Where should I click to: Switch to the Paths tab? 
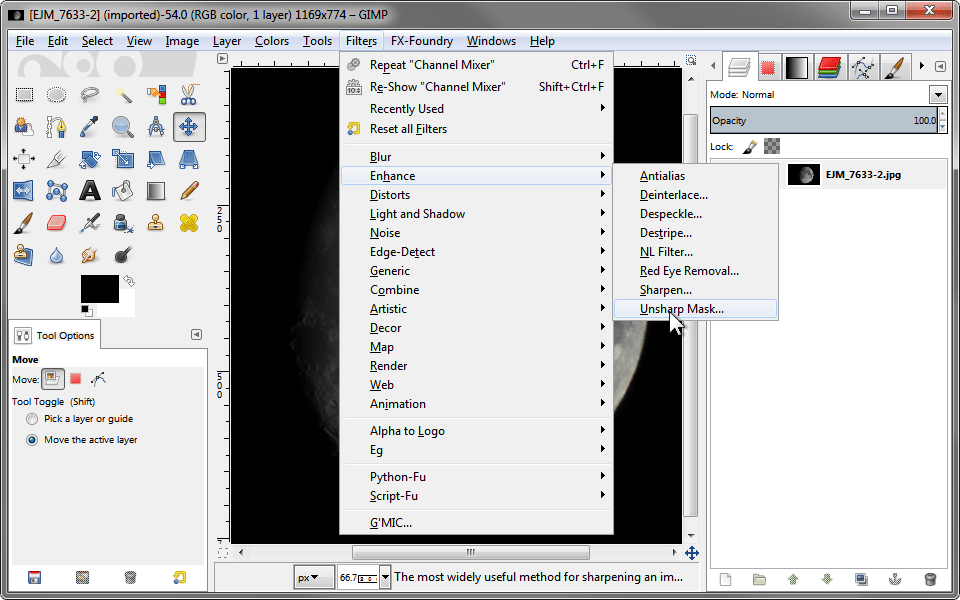point(861,67)
